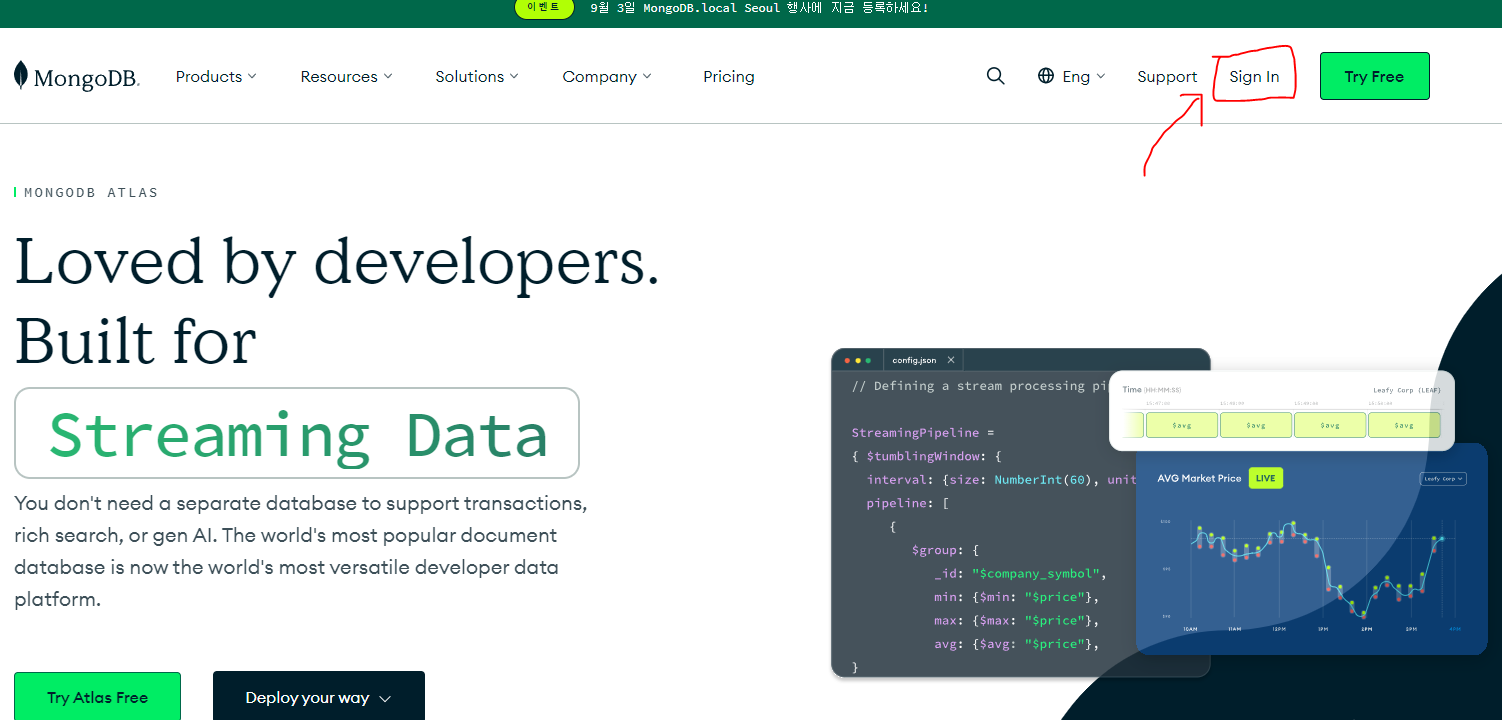Screen dimensions: 1502x720
Task: Click the "$company_symbol" code value
Action: [x=1035, y=574]
